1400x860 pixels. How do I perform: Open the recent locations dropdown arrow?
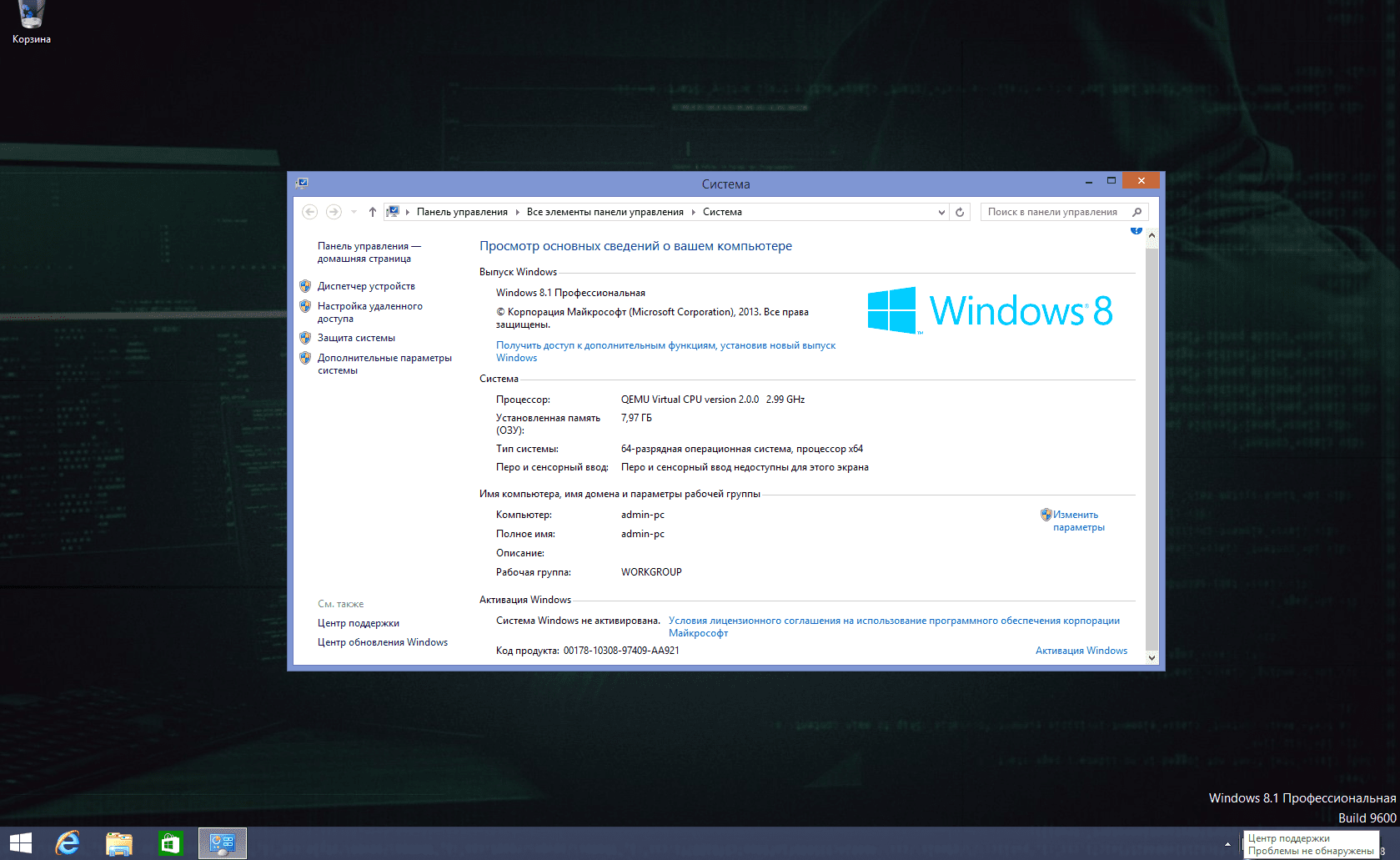click(x=354, y=212)
